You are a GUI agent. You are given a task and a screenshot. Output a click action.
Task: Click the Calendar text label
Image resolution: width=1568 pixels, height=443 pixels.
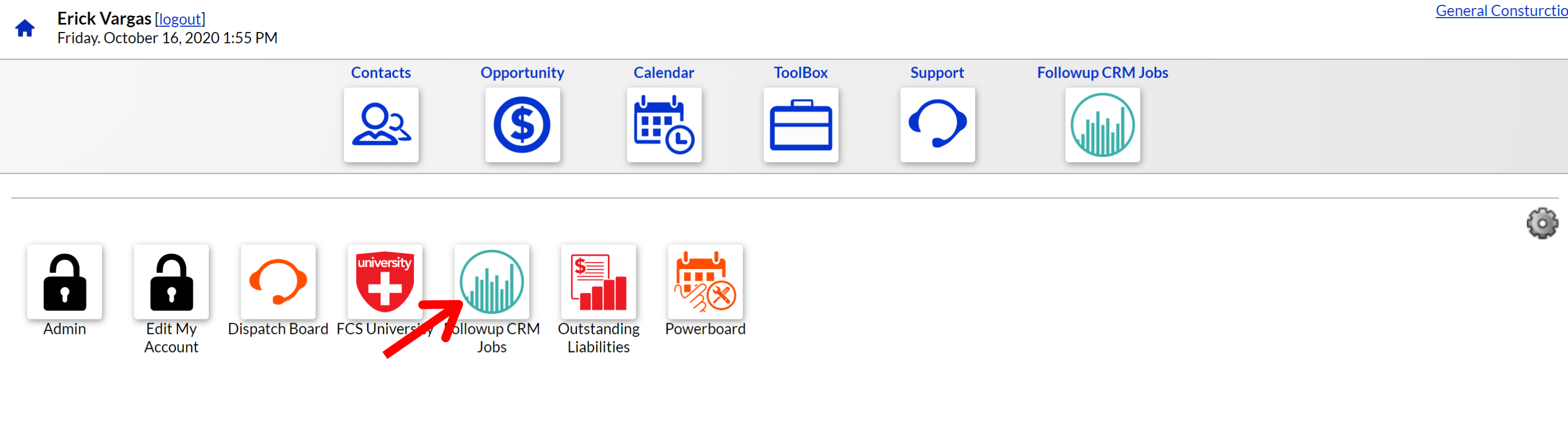664,72
